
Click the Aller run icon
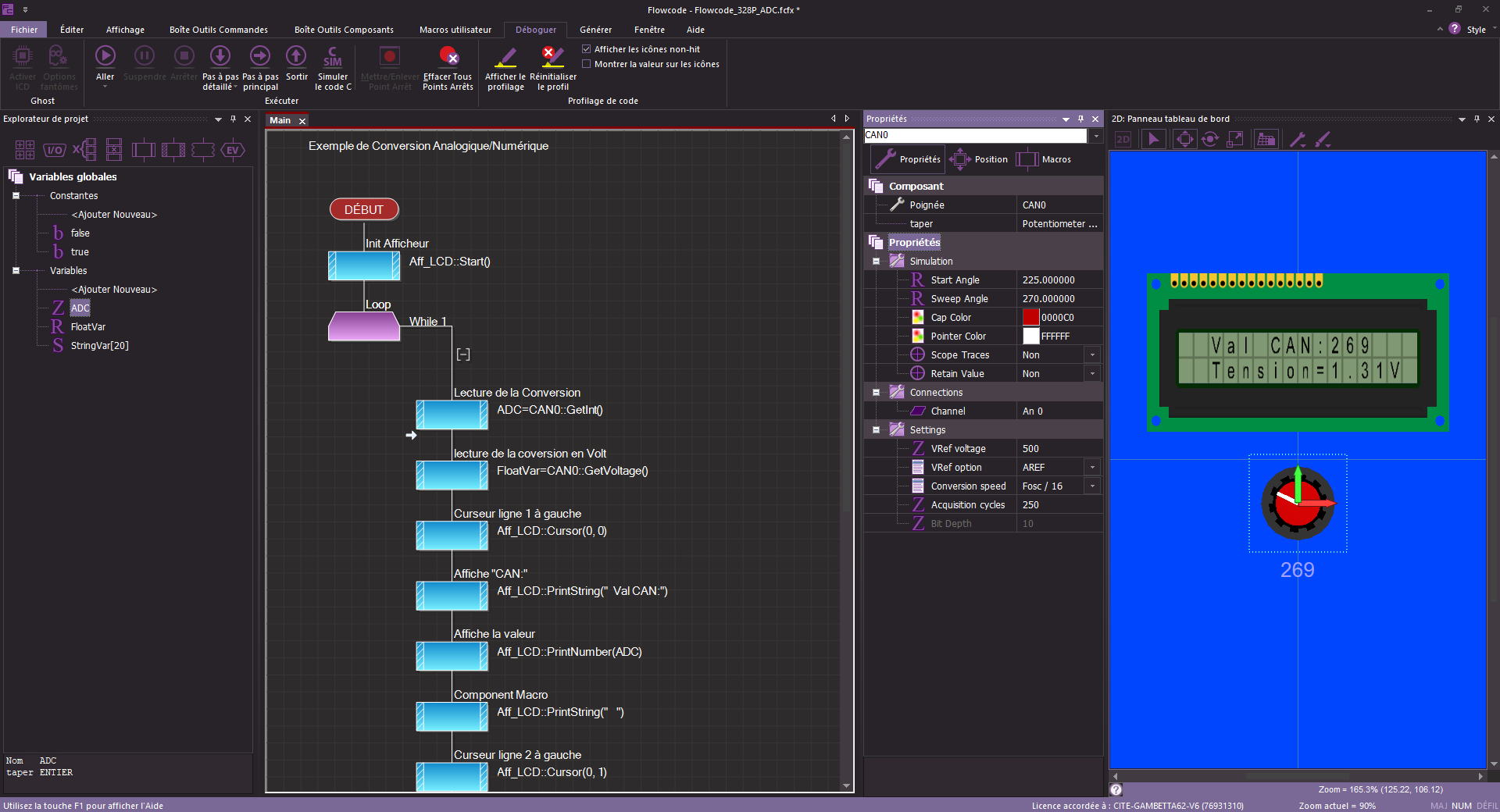pos(105,56)
